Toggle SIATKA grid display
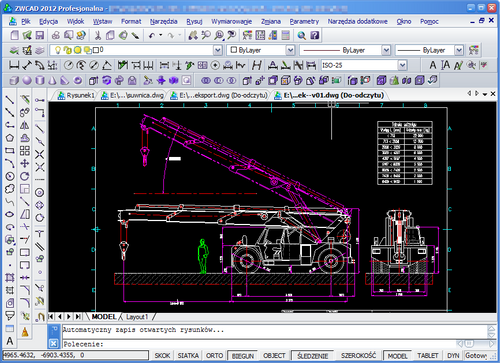The image size is (500, 363). [x=188, y=356]
